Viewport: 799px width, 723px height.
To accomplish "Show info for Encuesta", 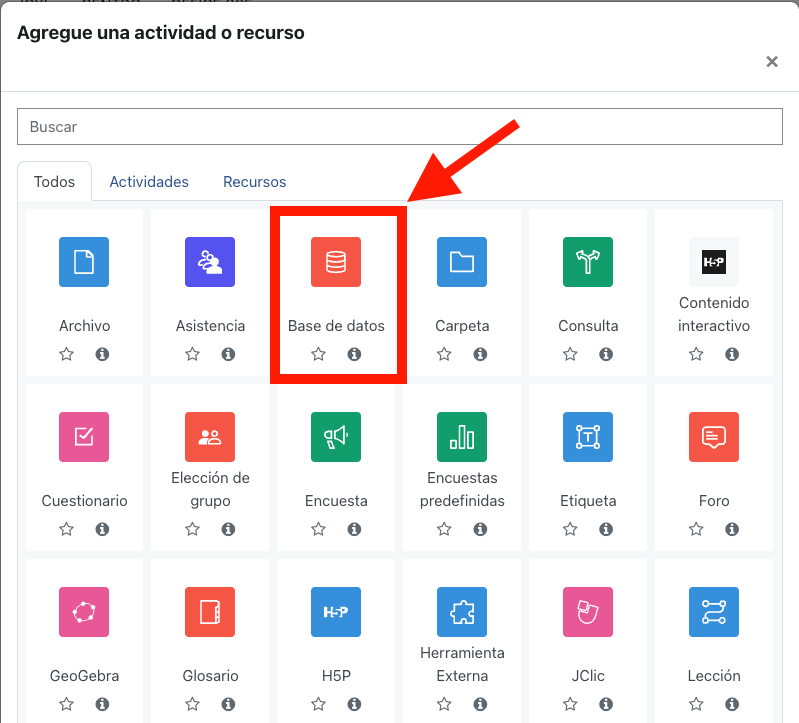I will tap(354, 529).
